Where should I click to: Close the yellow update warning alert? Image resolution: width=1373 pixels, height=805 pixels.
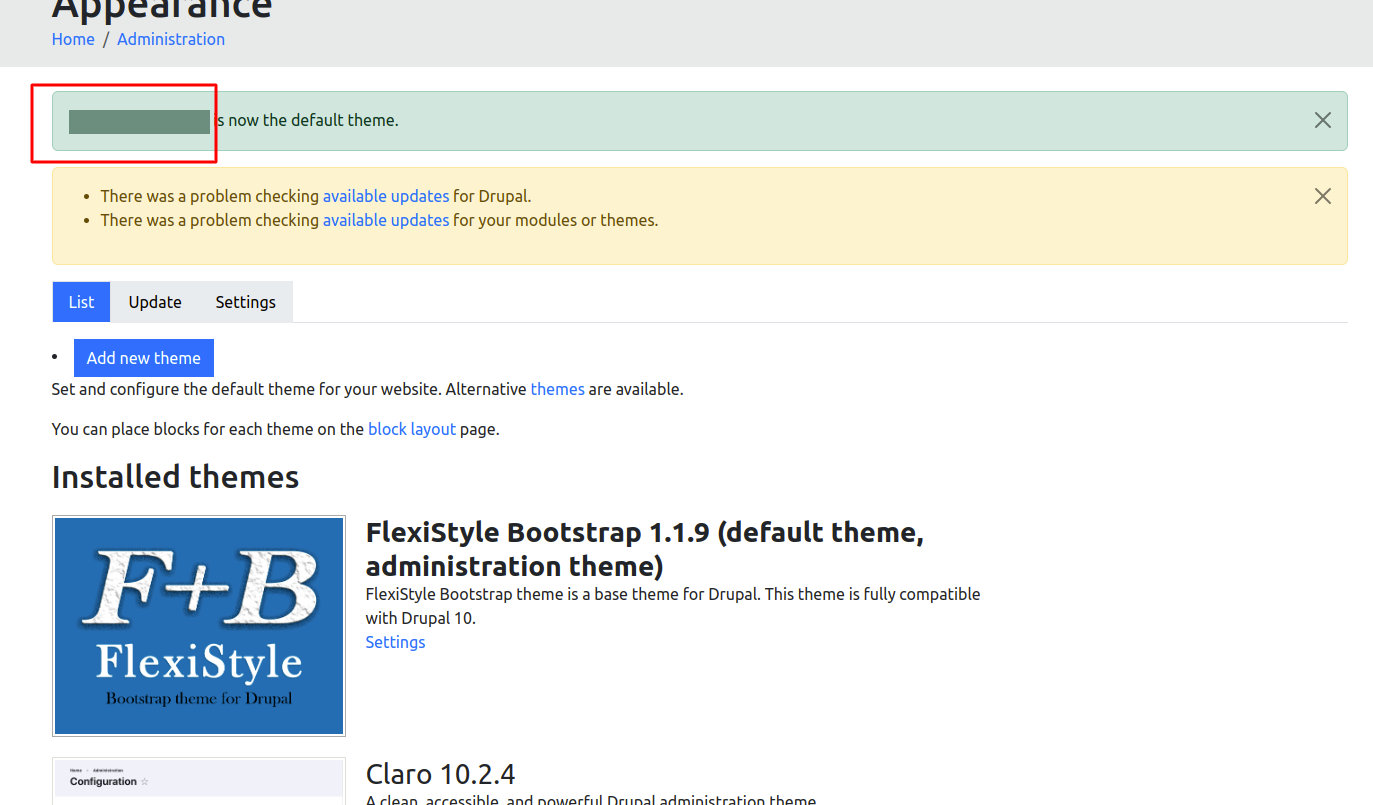click(1322, 197)
